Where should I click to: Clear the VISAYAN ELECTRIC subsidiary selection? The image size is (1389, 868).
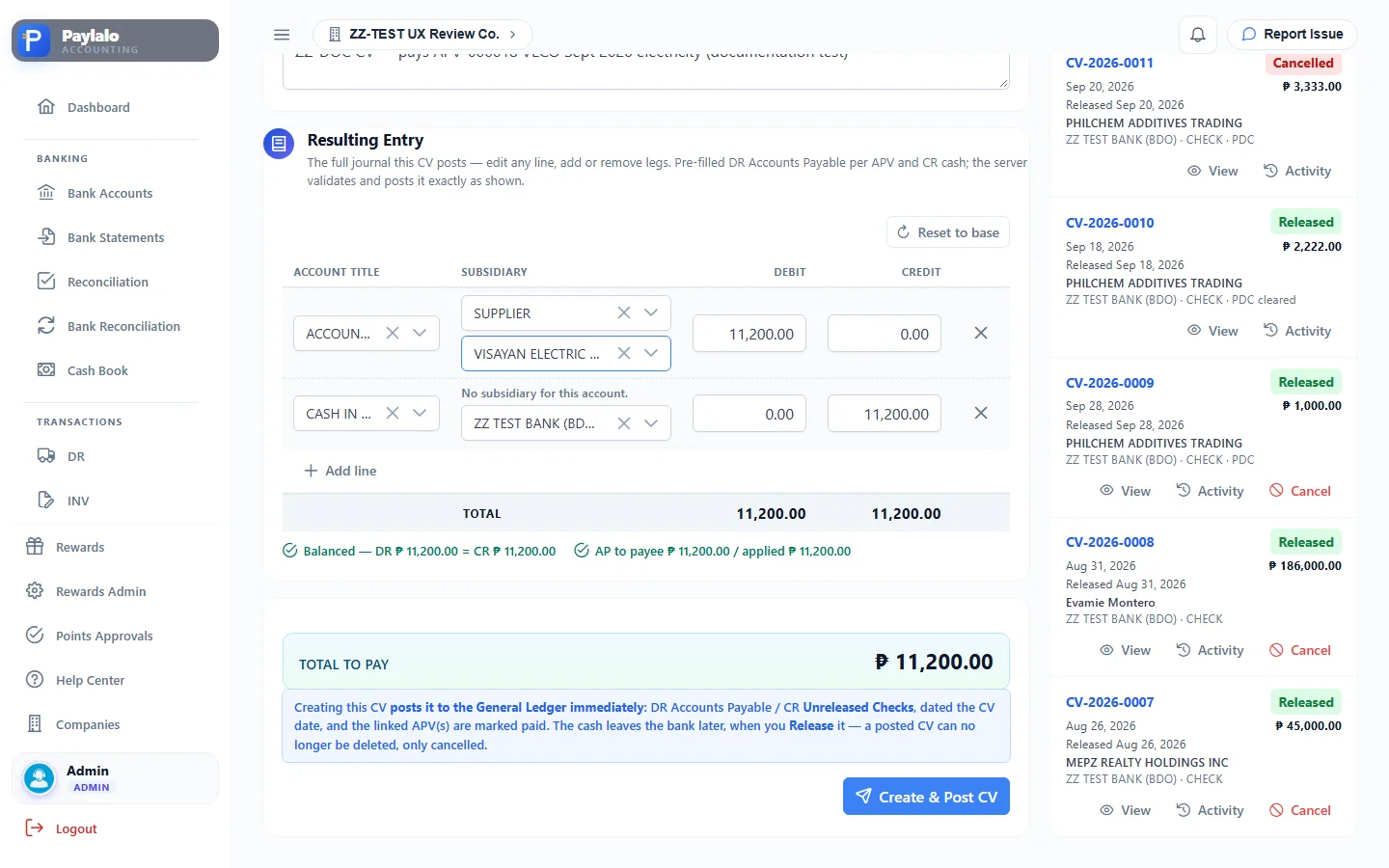coord(624,353)
